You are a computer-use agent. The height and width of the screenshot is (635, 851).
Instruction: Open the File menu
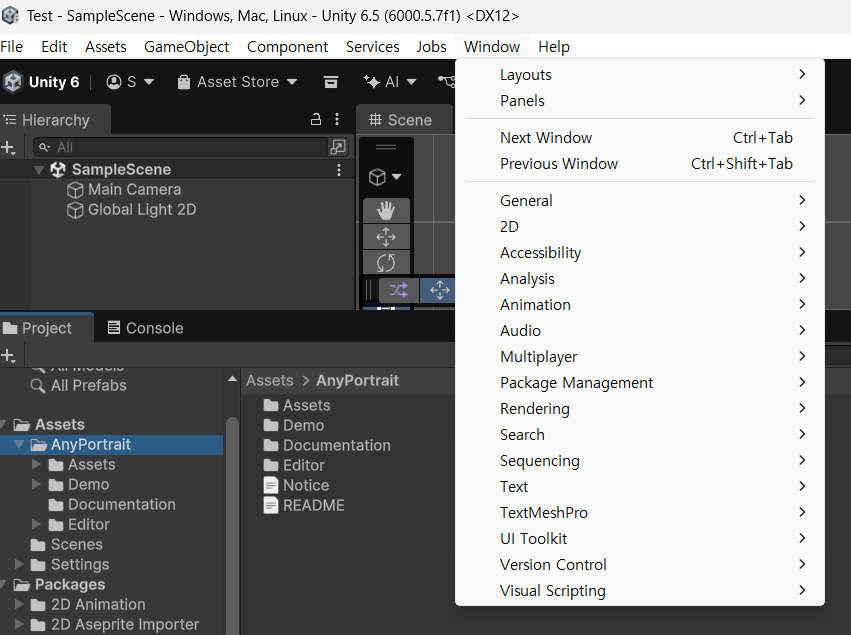click(x=11, y=47)
